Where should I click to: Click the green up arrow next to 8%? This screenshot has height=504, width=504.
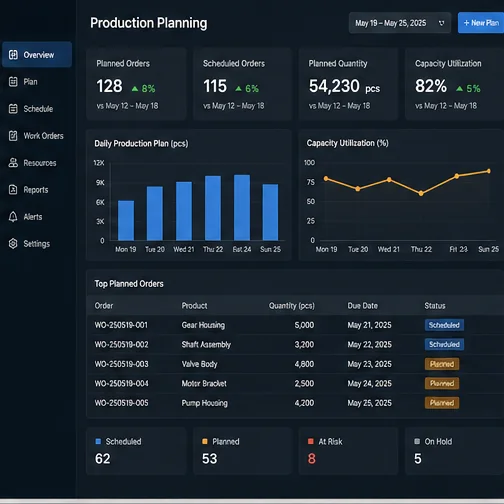(135, 89)
